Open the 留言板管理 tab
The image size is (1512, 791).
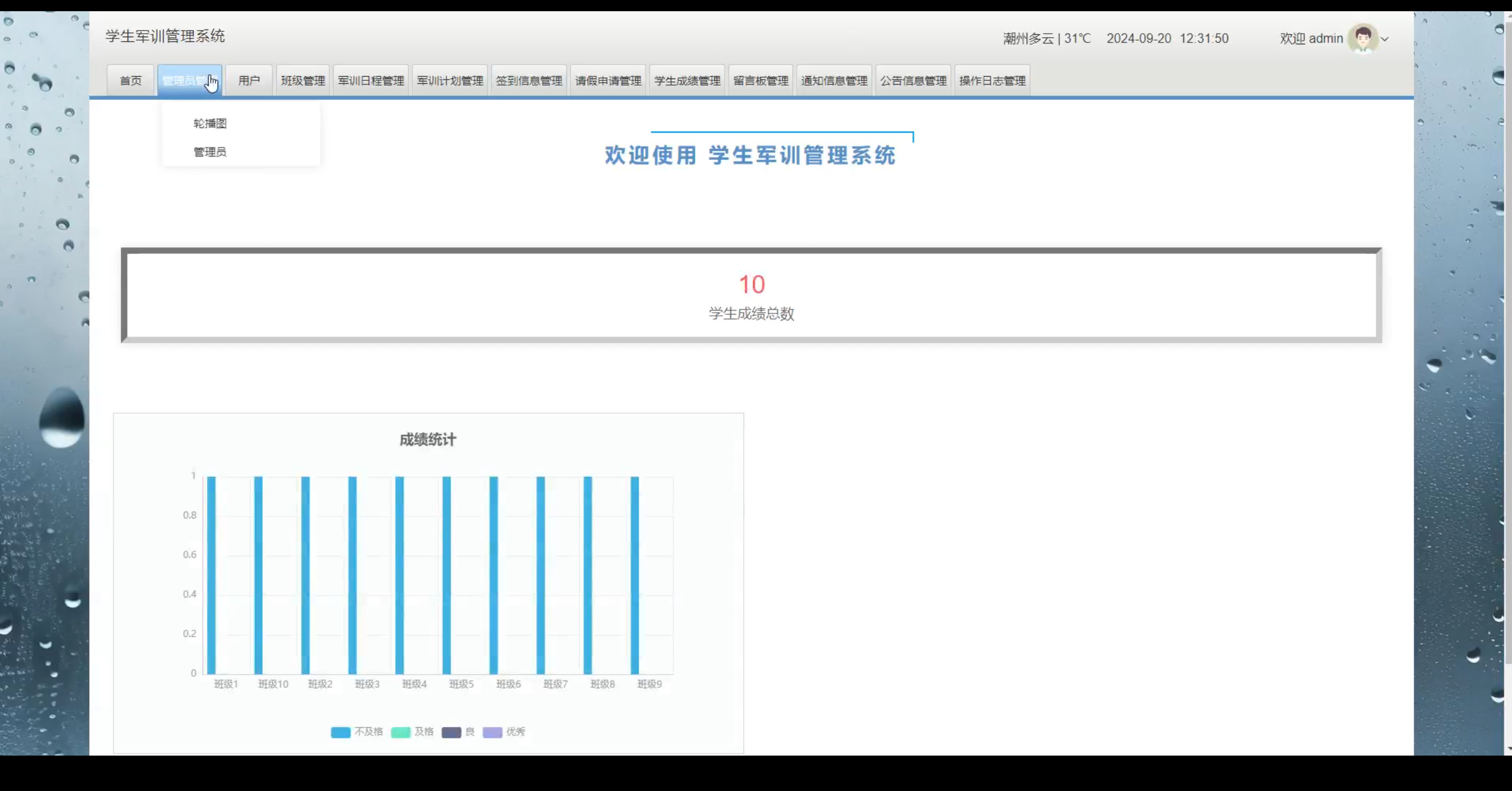coord(761,81)
